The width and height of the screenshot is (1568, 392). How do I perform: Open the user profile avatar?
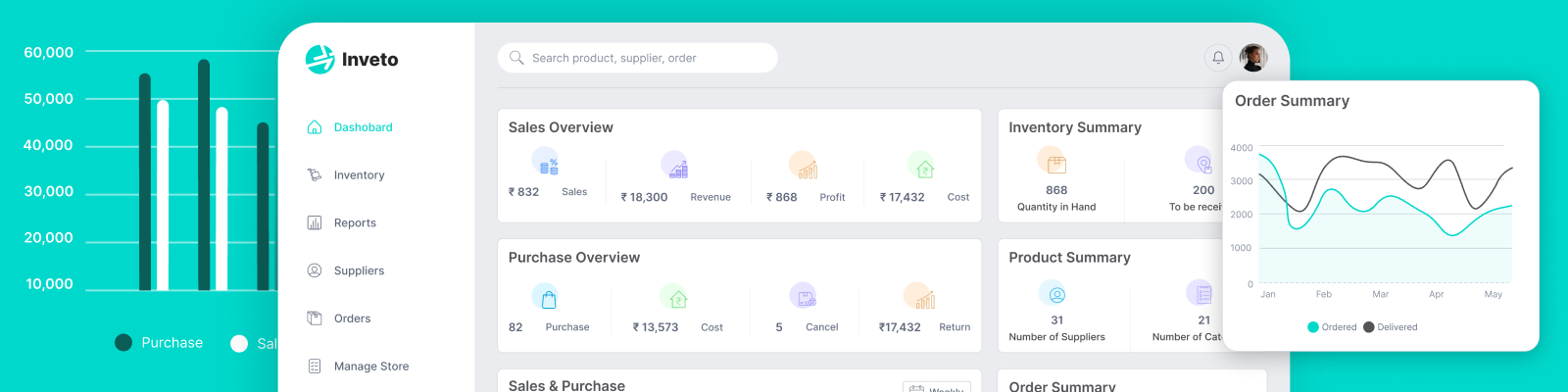point(1253,58)
